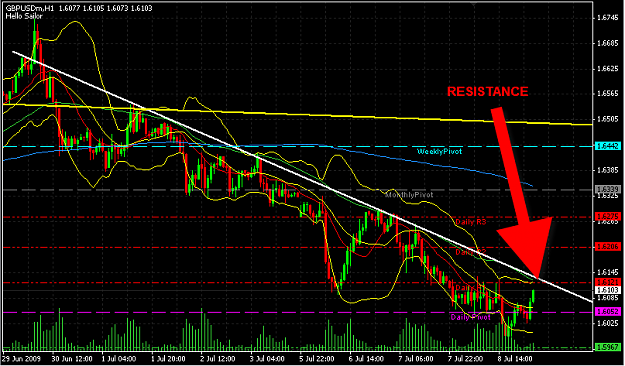Click the '7 Jul 22:00' time axis label

coord(466,359)
